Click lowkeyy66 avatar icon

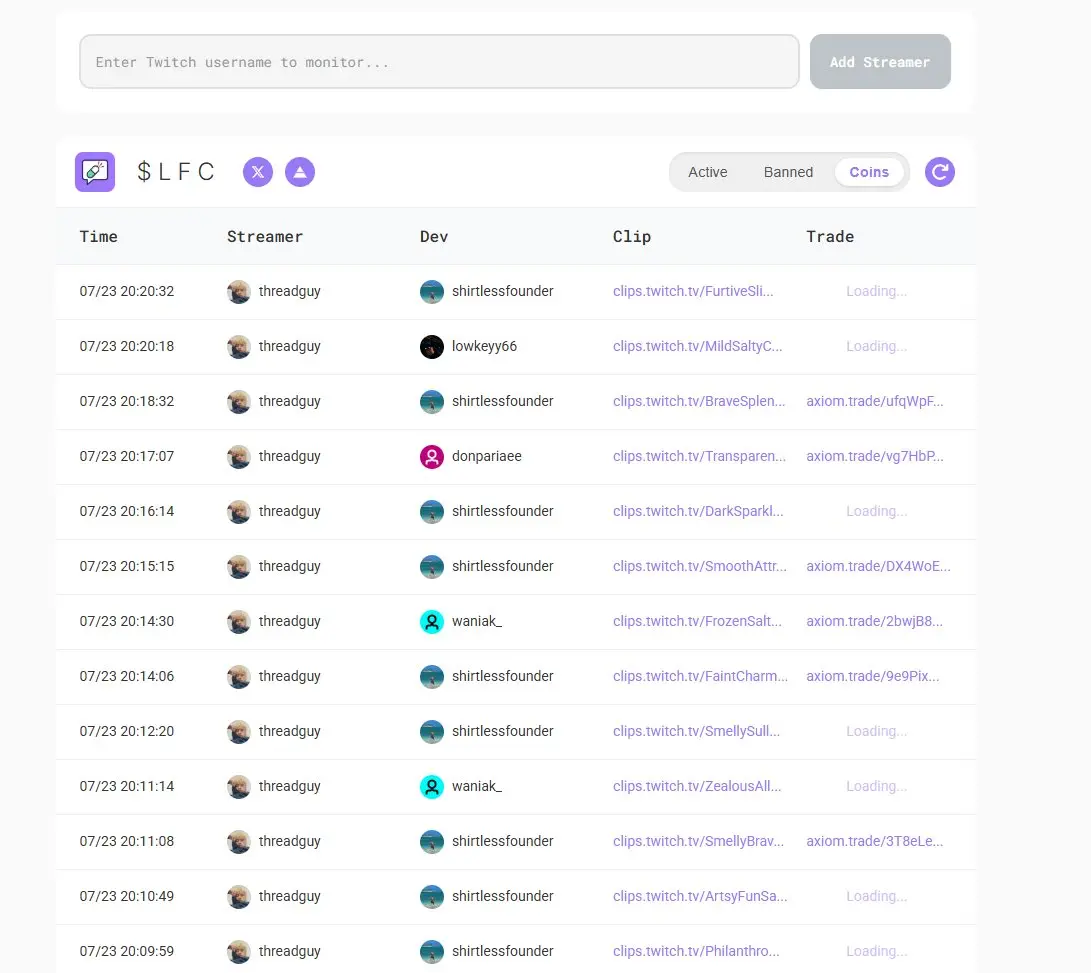tap(431, 347)
